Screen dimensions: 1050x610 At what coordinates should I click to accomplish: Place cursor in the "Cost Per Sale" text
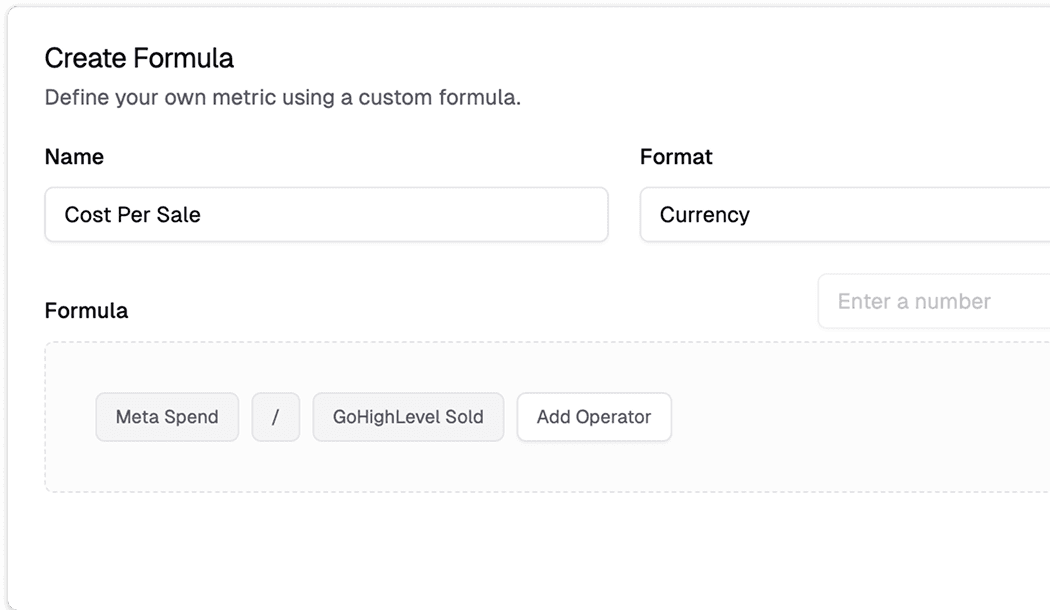click(133, 214)
